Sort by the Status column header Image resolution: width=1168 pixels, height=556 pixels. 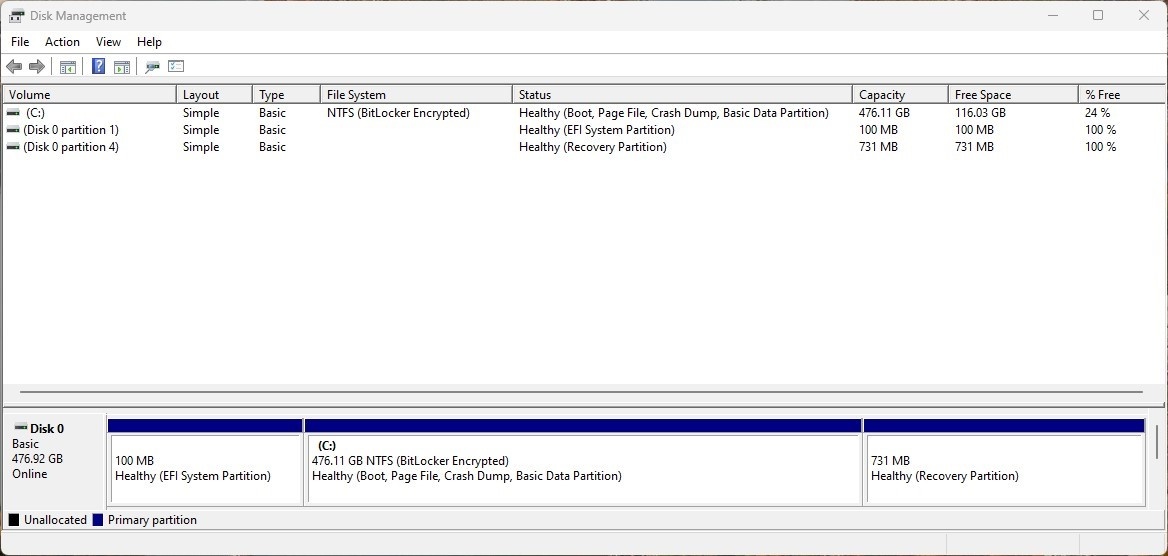682,95
